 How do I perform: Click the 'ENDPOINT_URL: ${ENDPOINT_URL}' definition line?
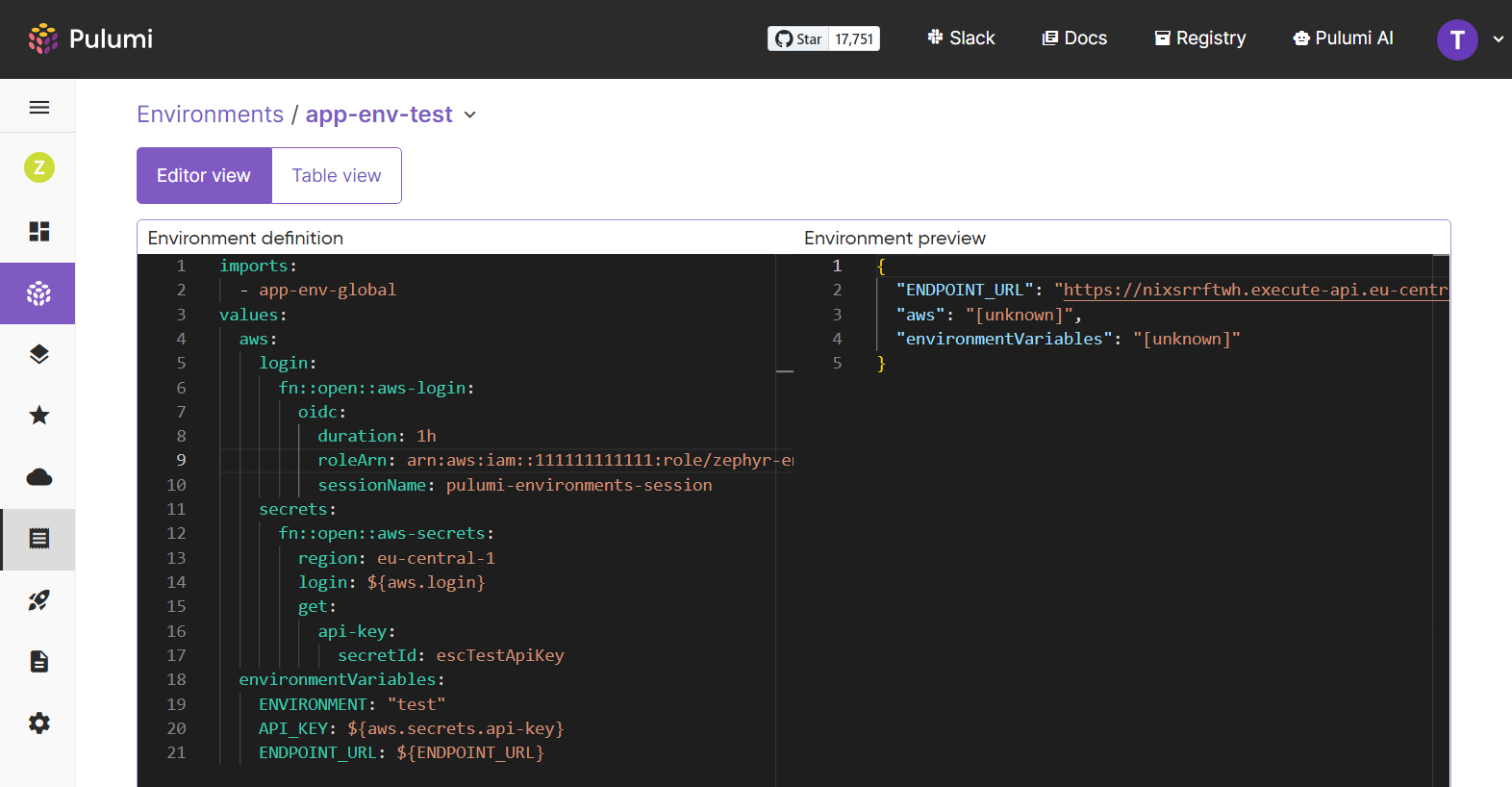coord(401,752)
